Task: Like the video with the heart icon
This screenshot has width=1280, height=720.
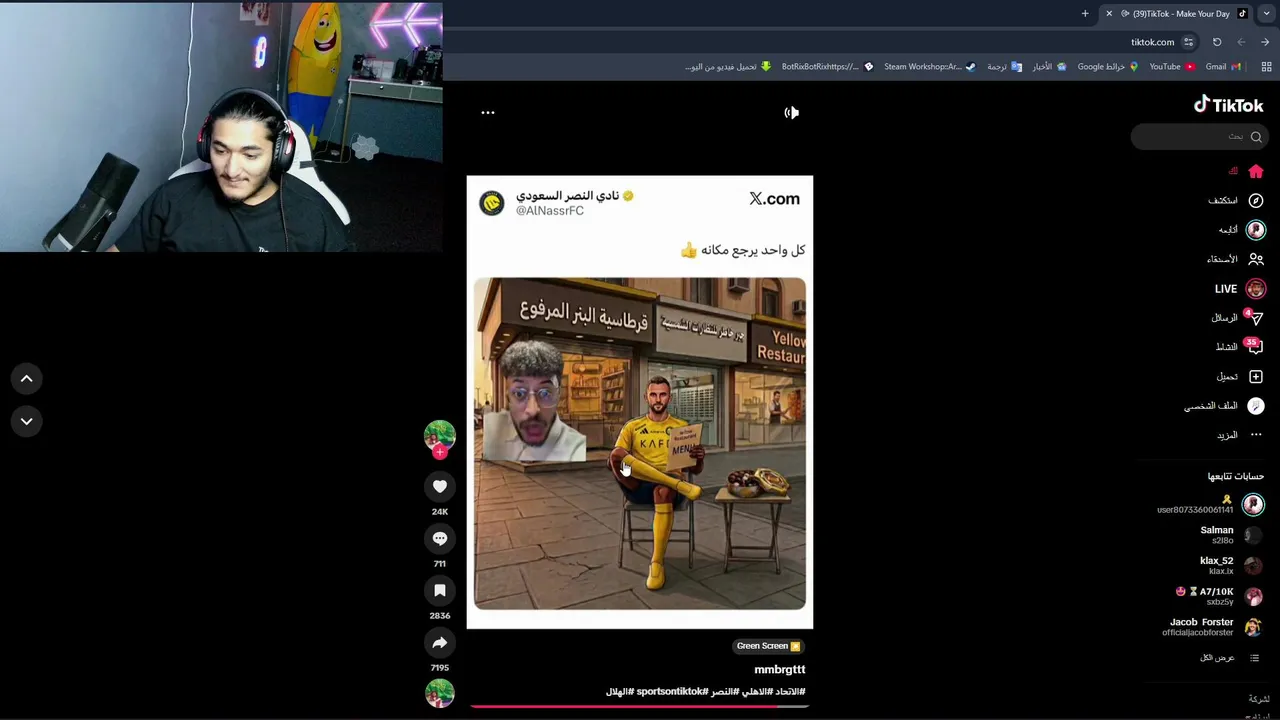Action: [440, 486]
